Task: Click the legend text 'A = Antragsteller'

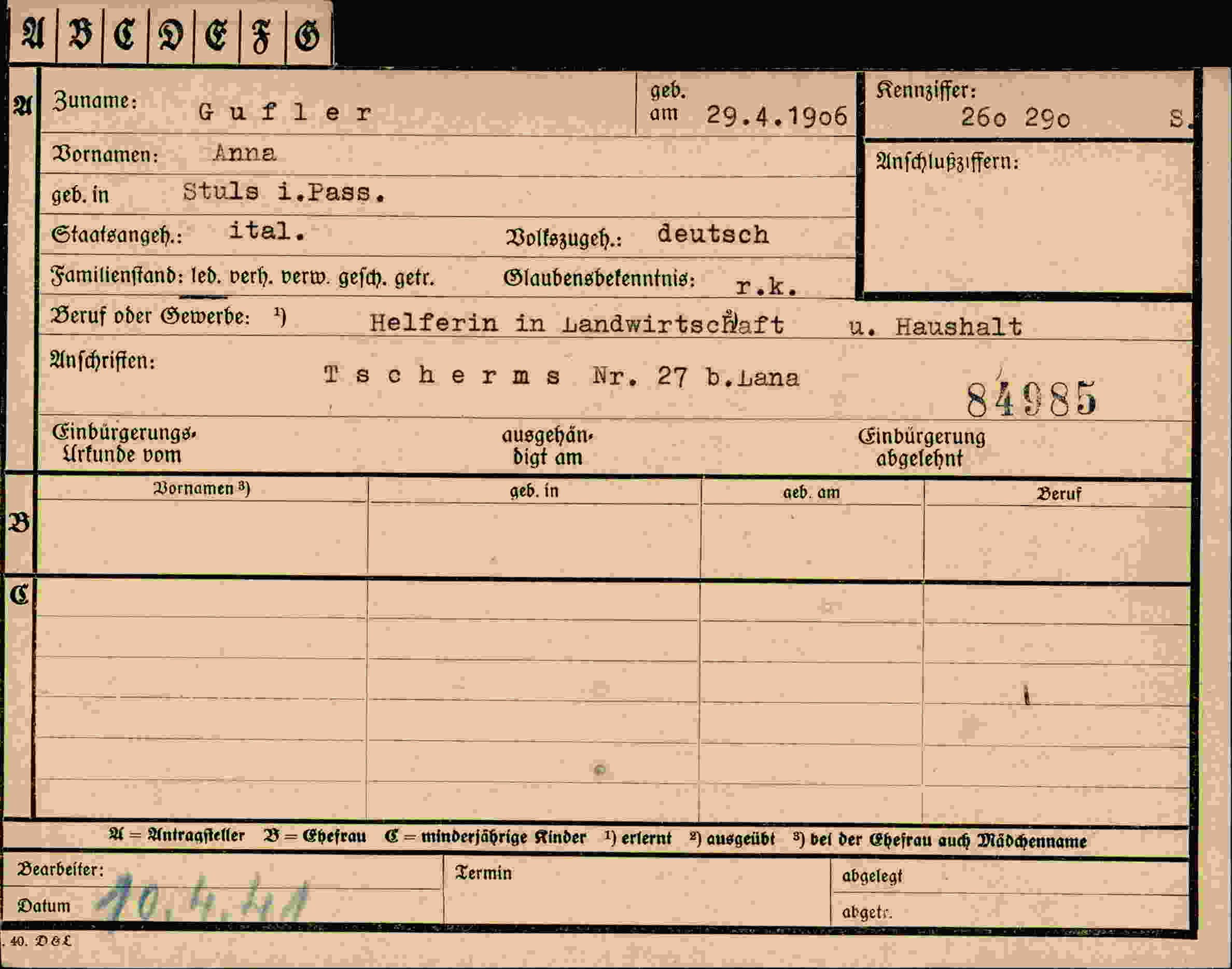Action: point(176,835)
